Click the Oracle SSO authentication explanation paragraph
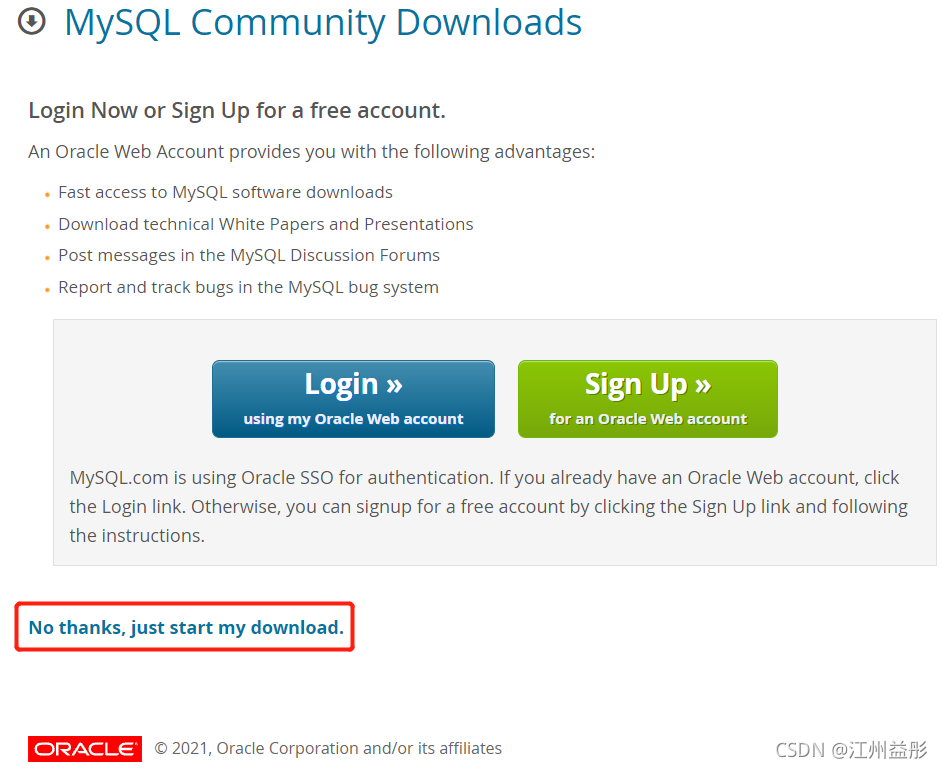 pyautogui.click(x=488, y=506)
